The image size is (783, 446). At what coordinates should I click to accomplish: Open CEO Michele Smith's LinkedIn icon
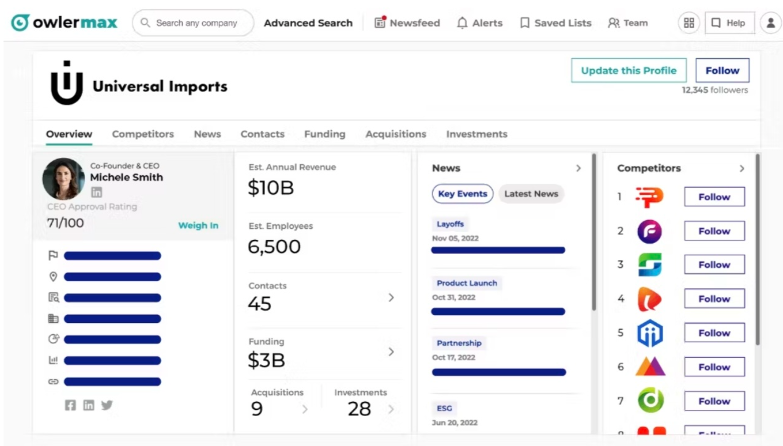(x=96, y=192)
